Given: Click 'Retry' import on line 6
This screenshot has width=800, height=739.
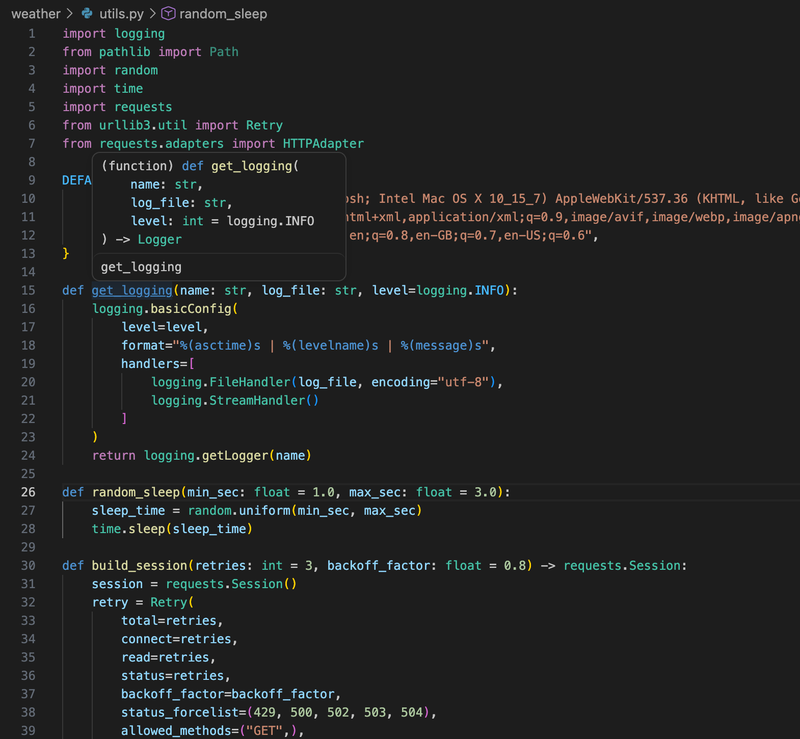Looking at the screenshot, I should pyautogui.click(x=264, y=126).
